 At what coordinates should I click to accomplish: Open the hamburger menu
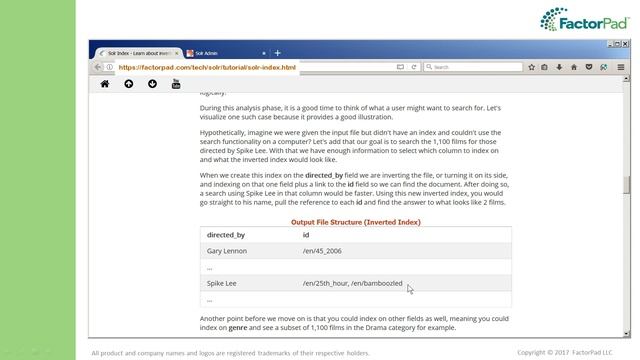(621, 67)
